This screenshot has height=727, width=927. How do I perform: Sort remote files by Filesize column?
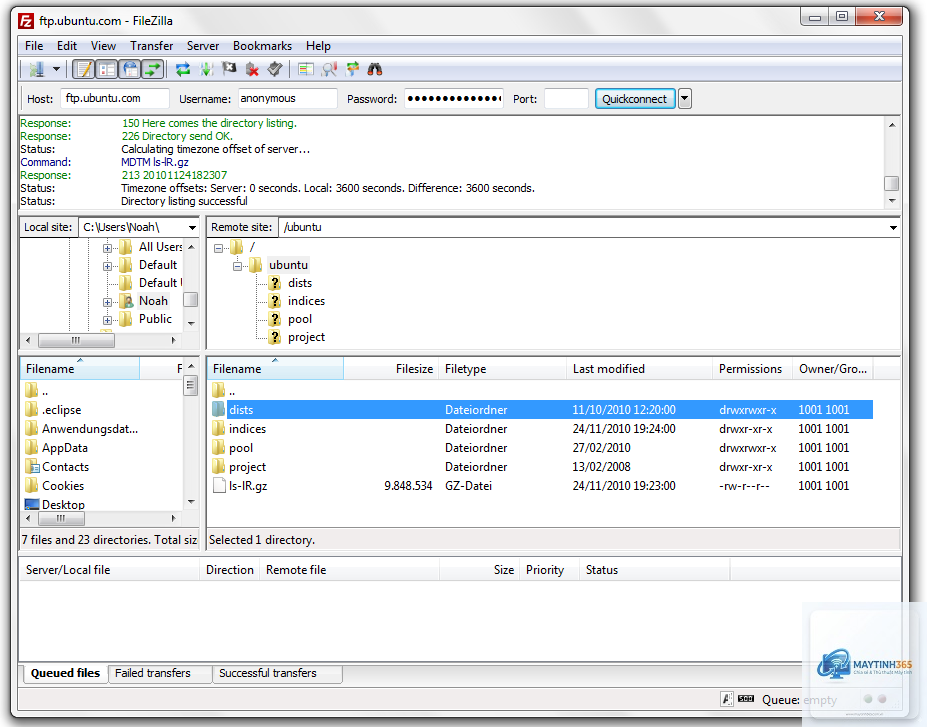coord(391,369)
